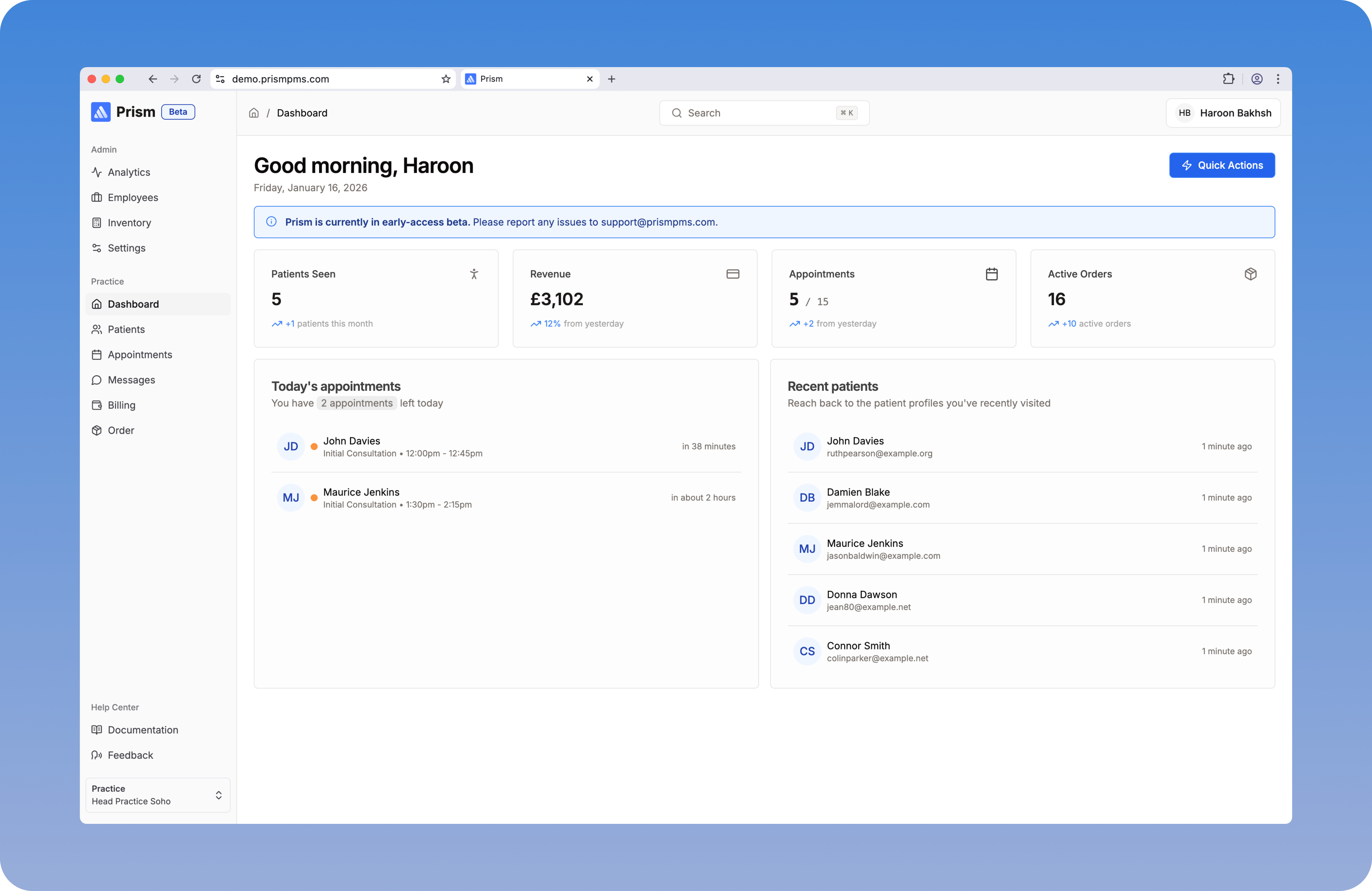Image resolution: width=1372 pixels, height=891 pixels.
Task: Go to Analytics in sidebar
Action: pos(129,172)
